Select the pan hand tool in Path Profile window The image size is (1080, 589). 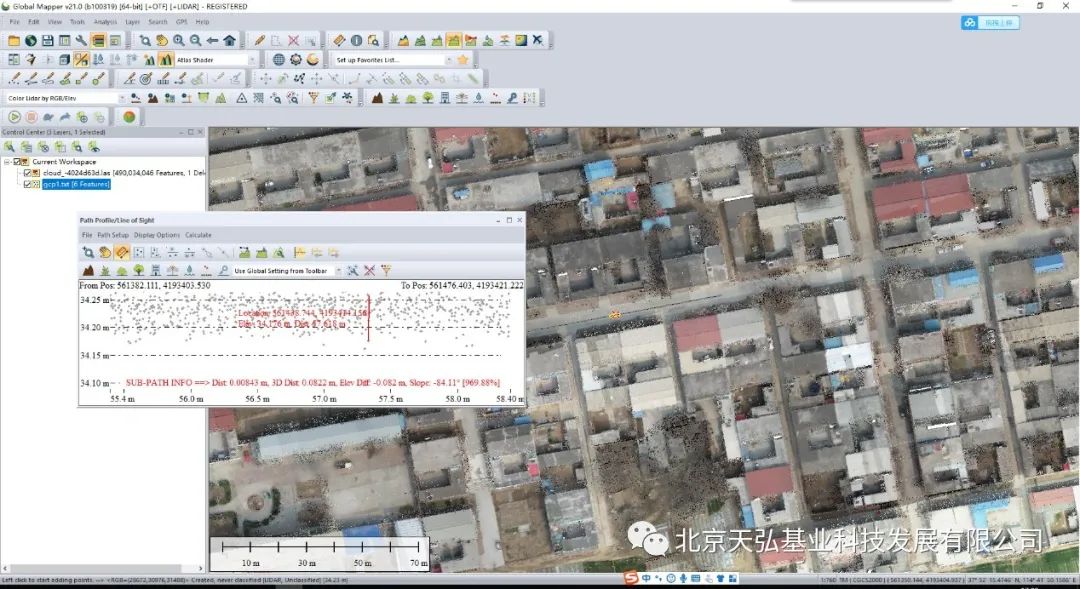105,253
